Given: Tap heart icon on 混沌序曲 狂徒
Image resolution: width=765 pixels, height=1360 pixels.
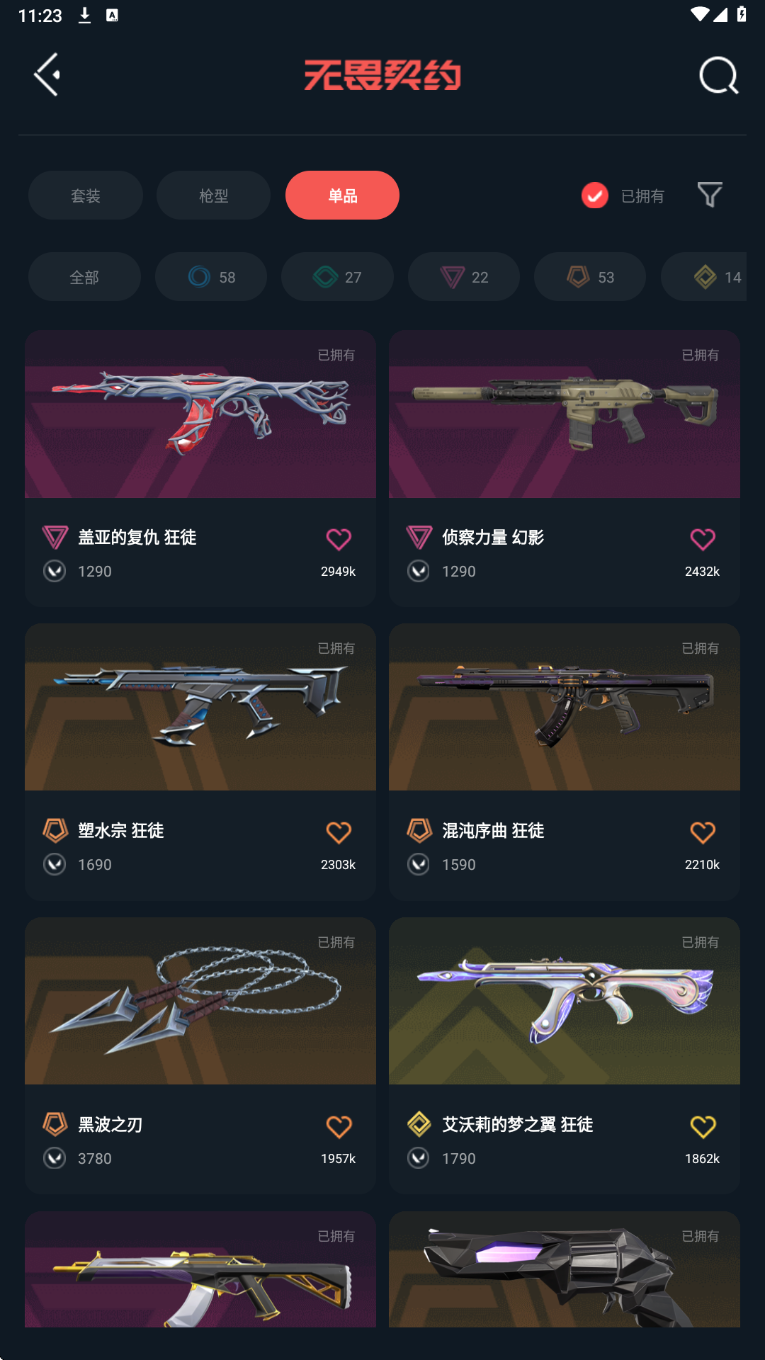Looking at the screenshot, I should [703, 832].
